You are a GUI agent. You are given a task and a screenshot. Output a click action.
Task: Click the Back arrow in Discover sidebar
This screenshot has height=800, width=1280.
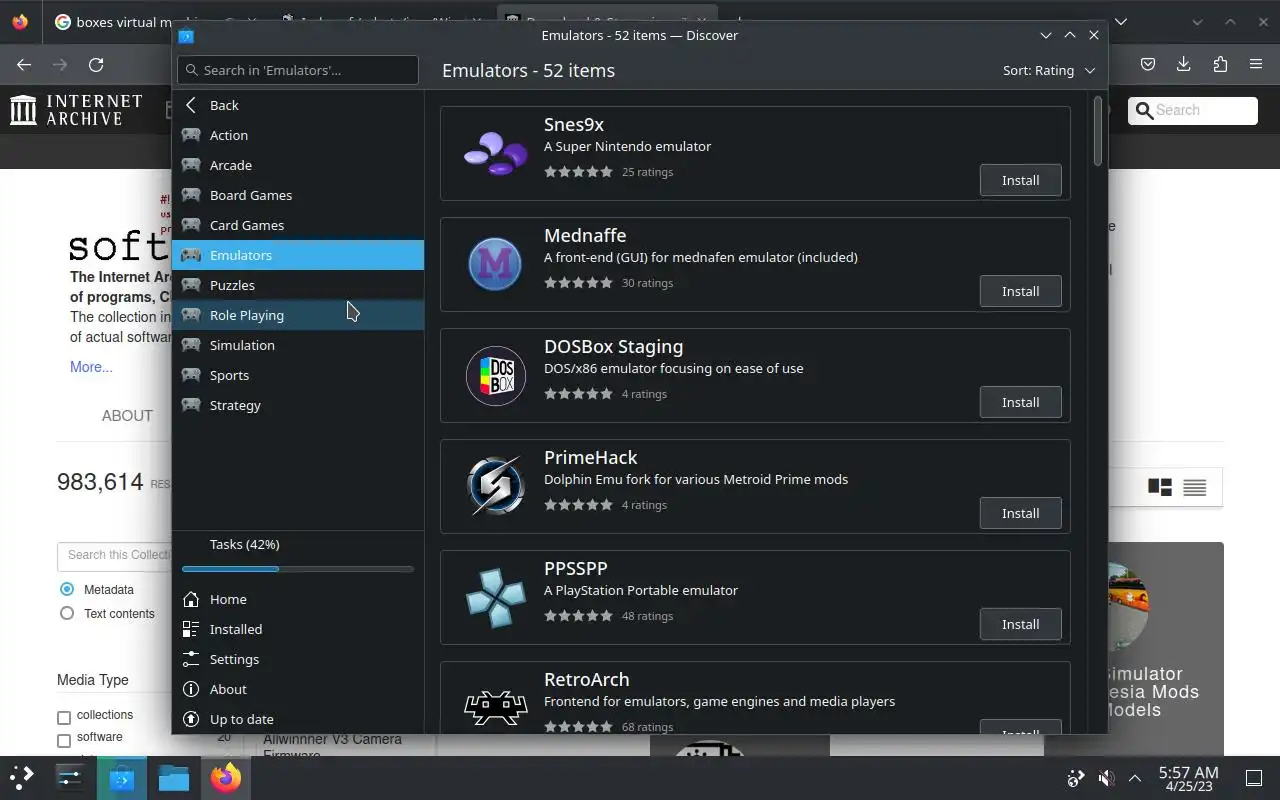(191, 105)
